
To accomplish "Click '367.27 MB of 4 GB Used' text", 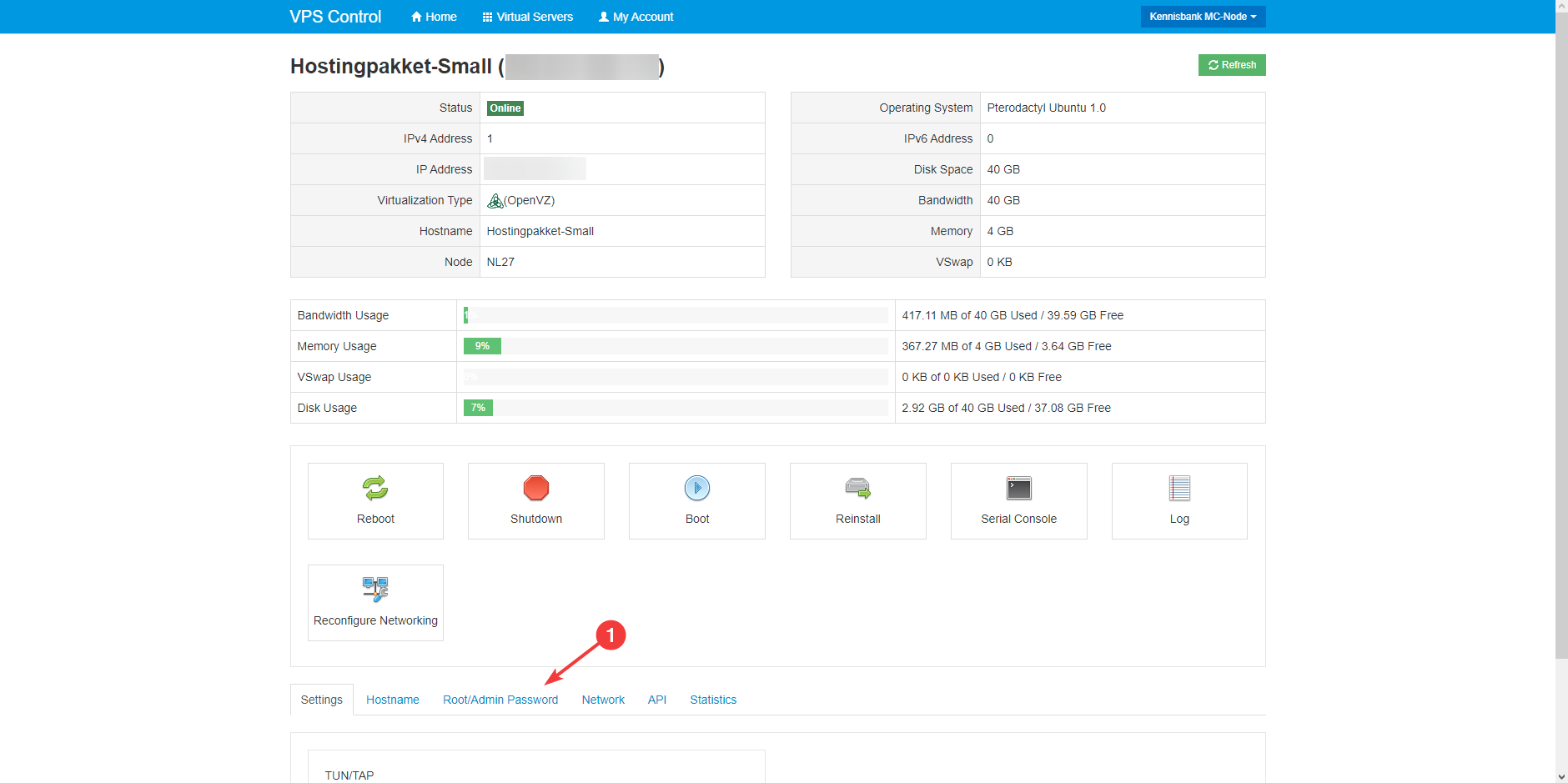I will 967,346.
